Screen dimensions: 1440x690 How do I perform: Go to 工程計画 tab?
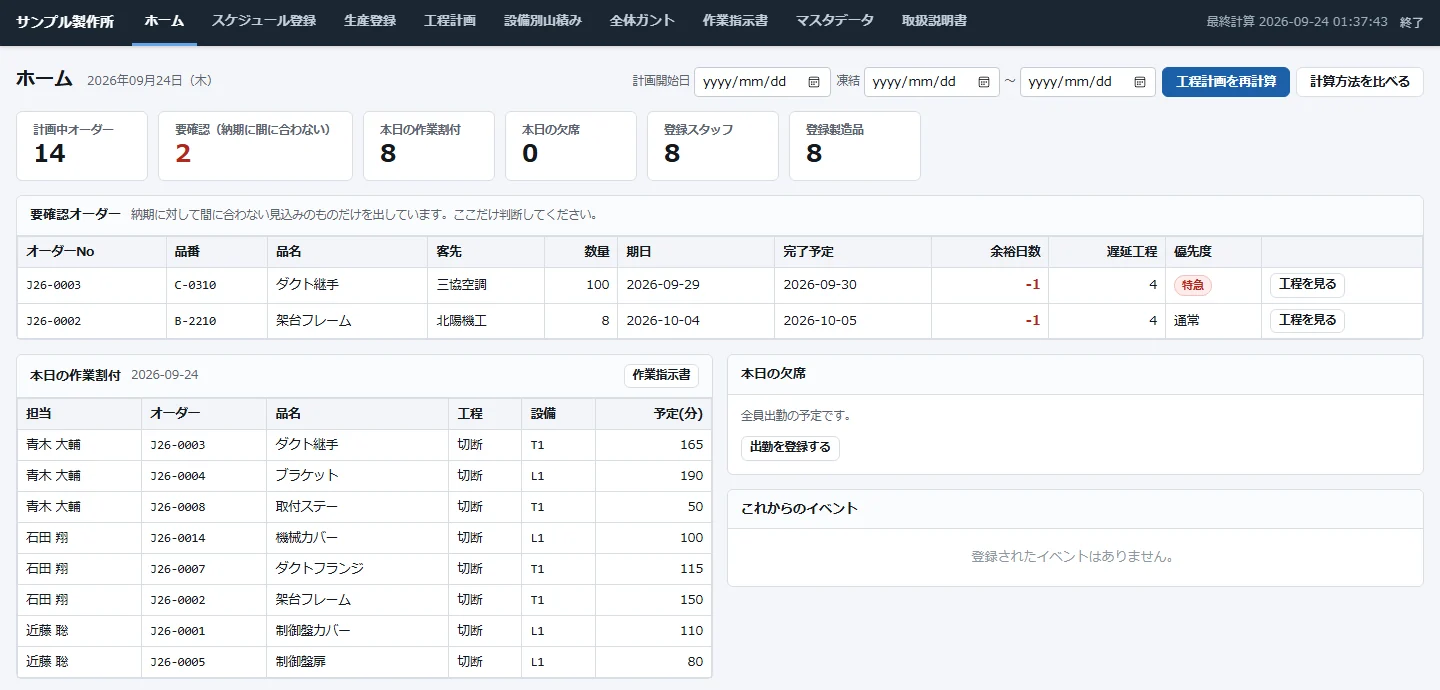[x=449, y=21]
